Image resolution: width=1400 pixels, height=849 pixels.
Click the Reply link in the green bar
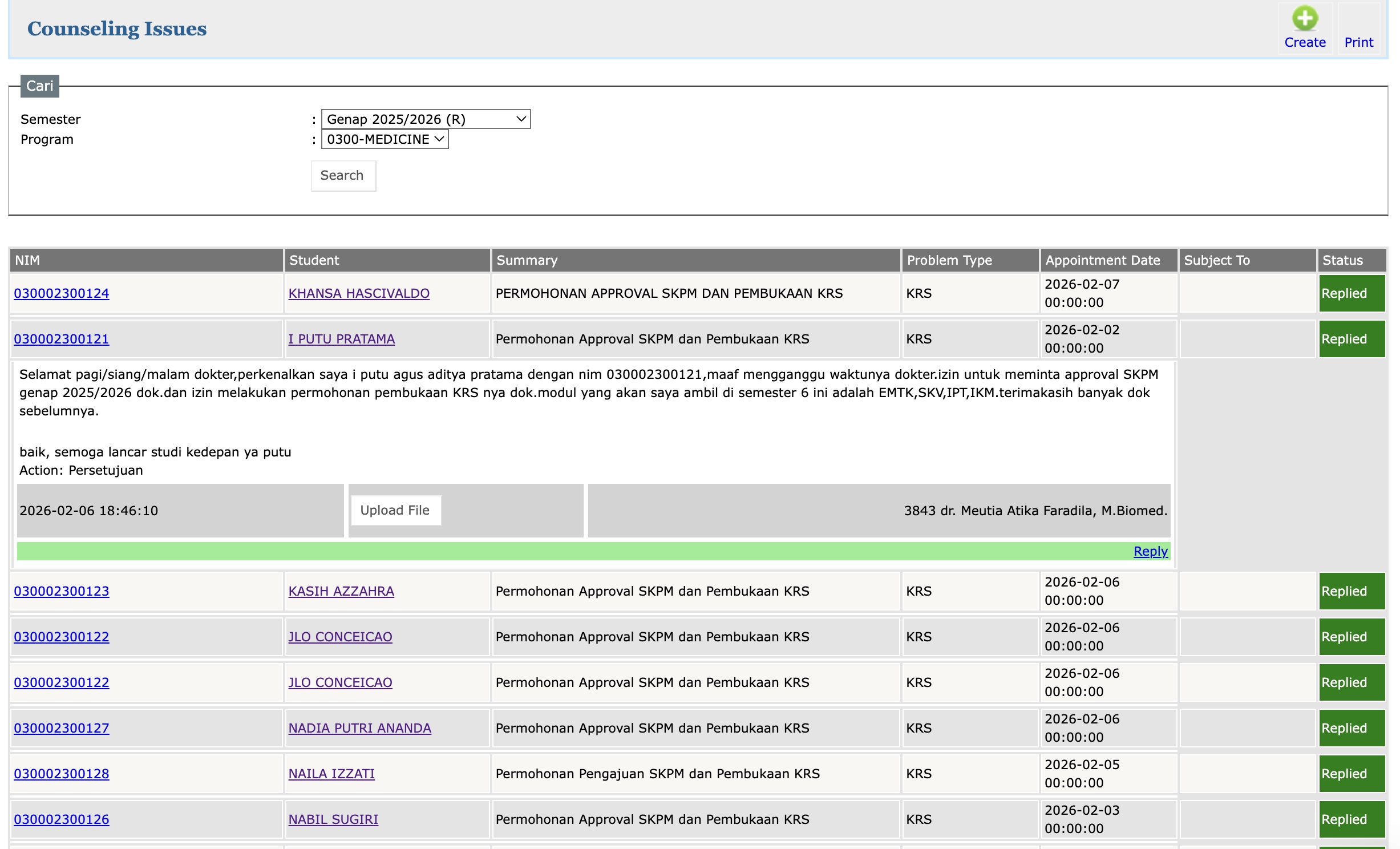1150,551
